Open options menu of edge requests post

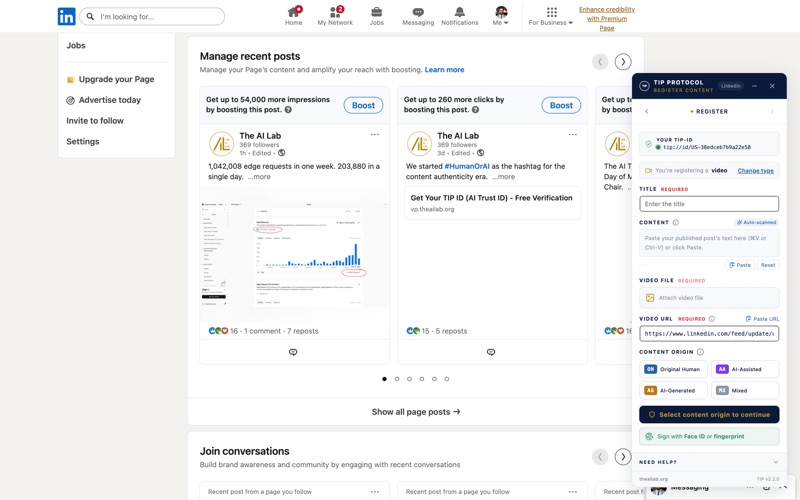pos(375,135)
